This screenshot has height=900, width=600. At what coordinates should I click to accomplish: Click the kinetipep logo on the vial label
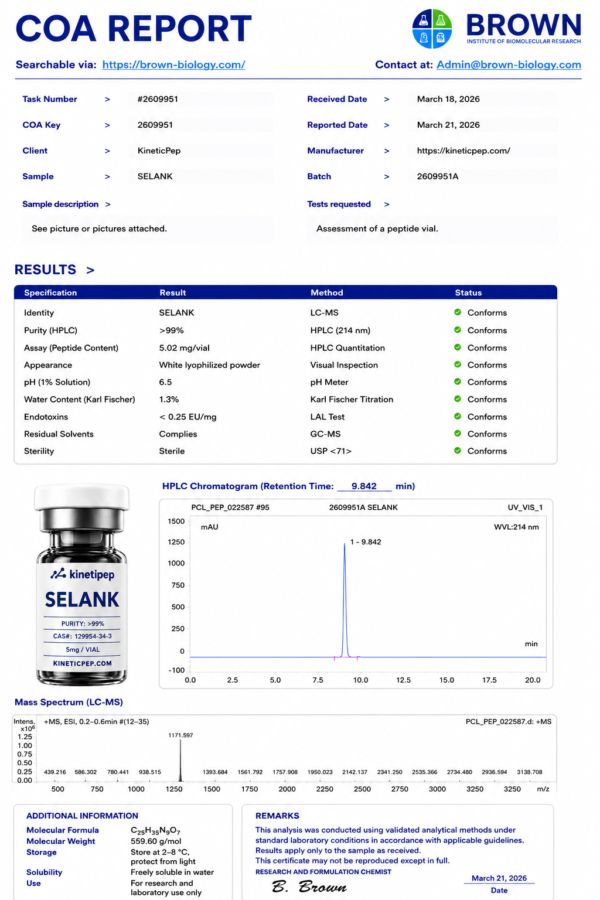click(x=82, y=574)
